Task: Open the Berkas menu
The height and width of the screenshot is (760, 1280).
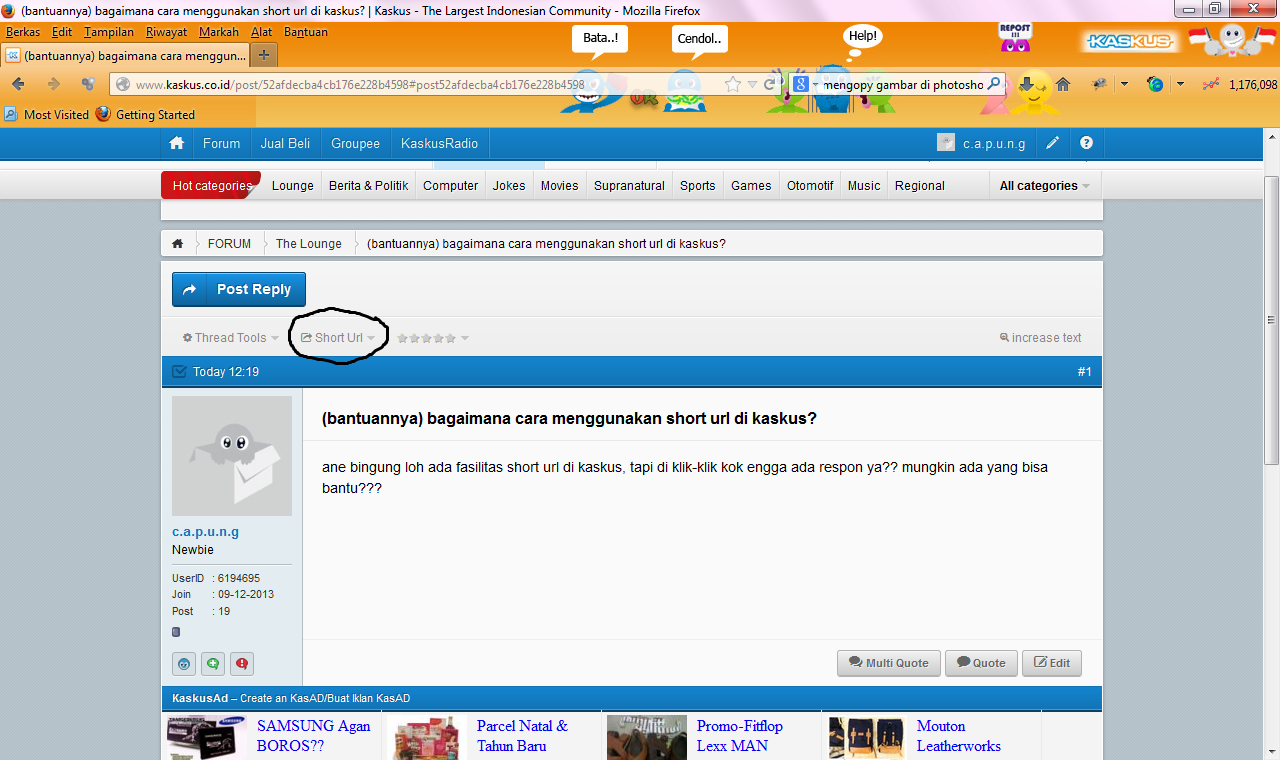Action: tap(23, 32)
